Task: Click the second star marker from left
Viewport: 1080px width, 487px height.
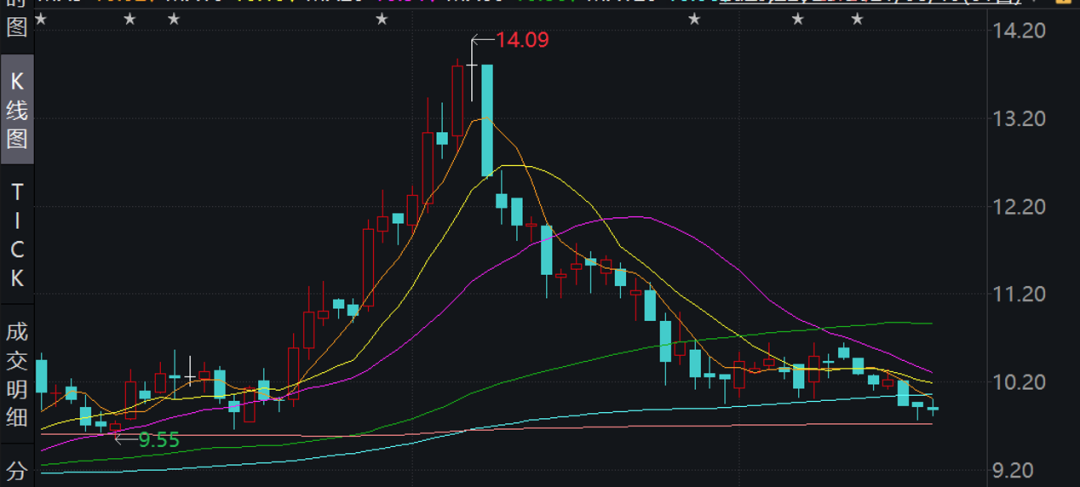Action: tap(129, 20)
